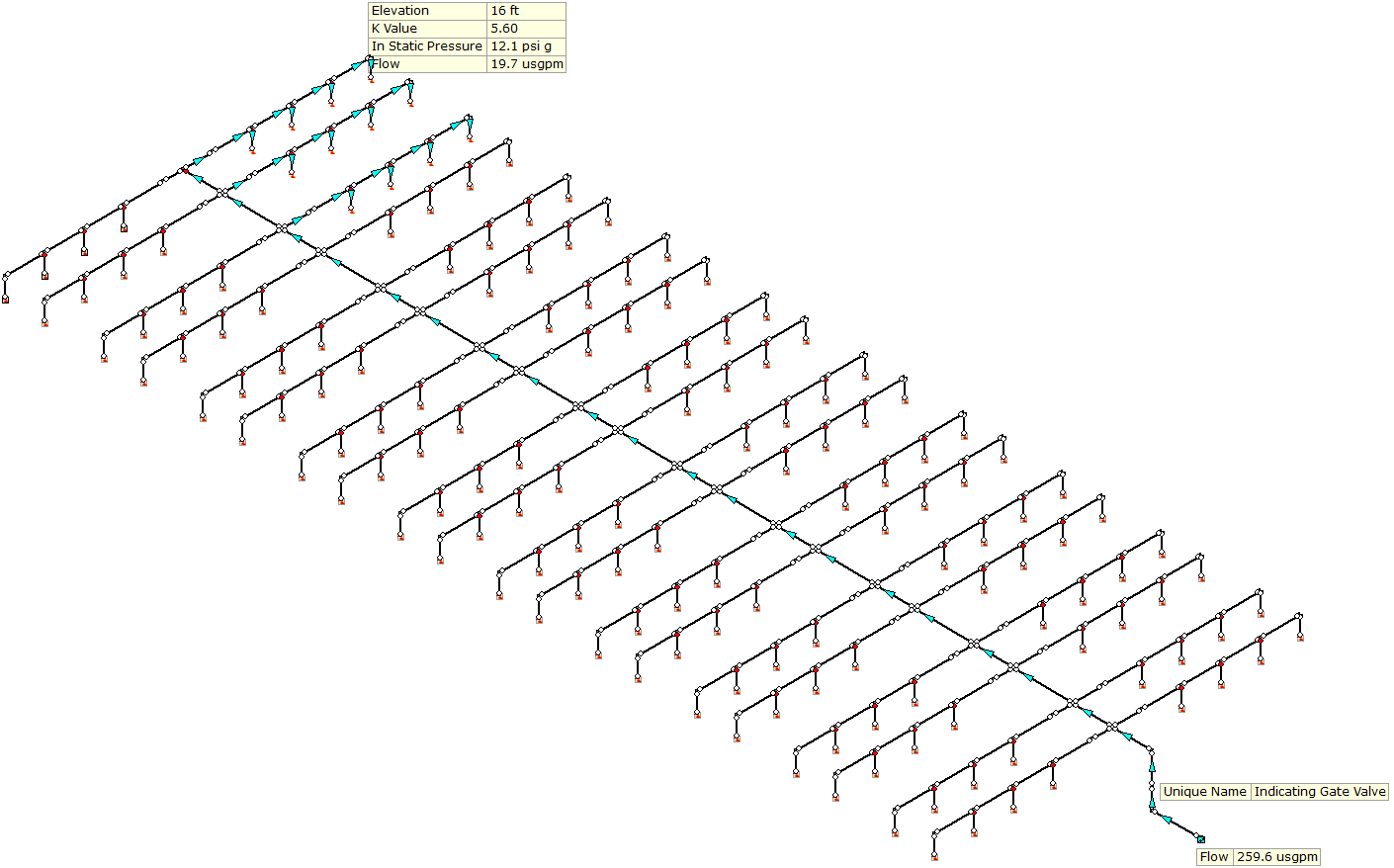The height and width of the screenshot is (868, 1394).
Task: Select the '5.60' K value cell
Action: [504, 29]
